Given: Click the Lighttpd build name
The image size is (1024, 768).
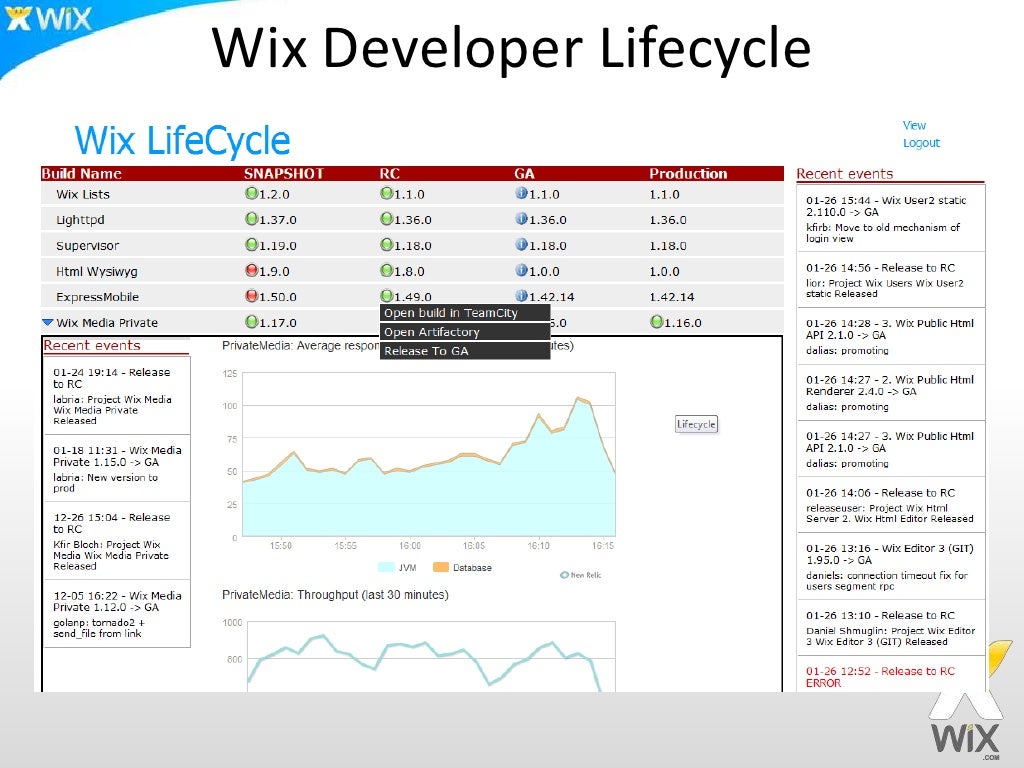Looking at the screenshot, I should [80, 219].
